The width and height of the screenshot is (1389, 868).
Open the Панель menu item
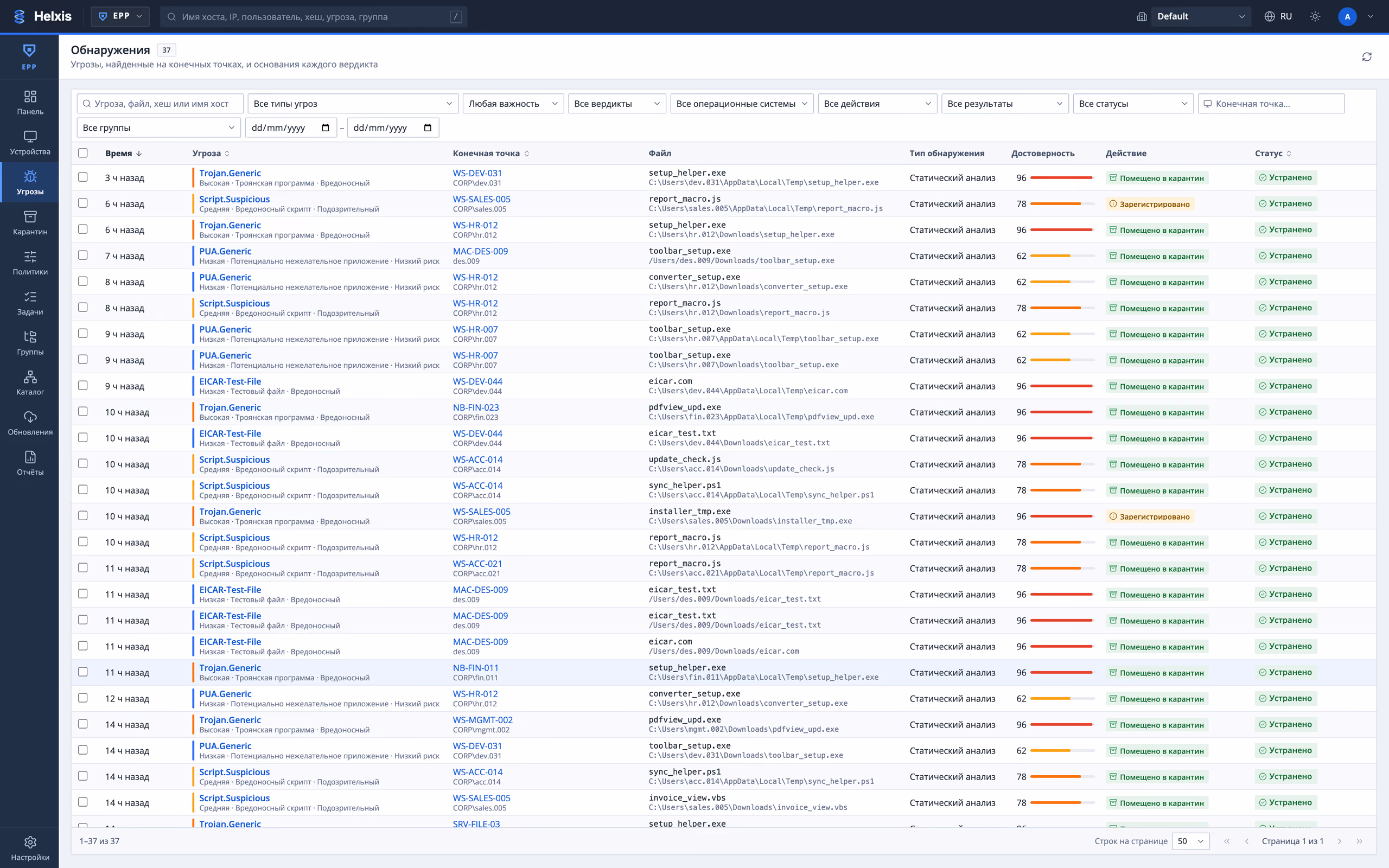[x=30, y=103]
